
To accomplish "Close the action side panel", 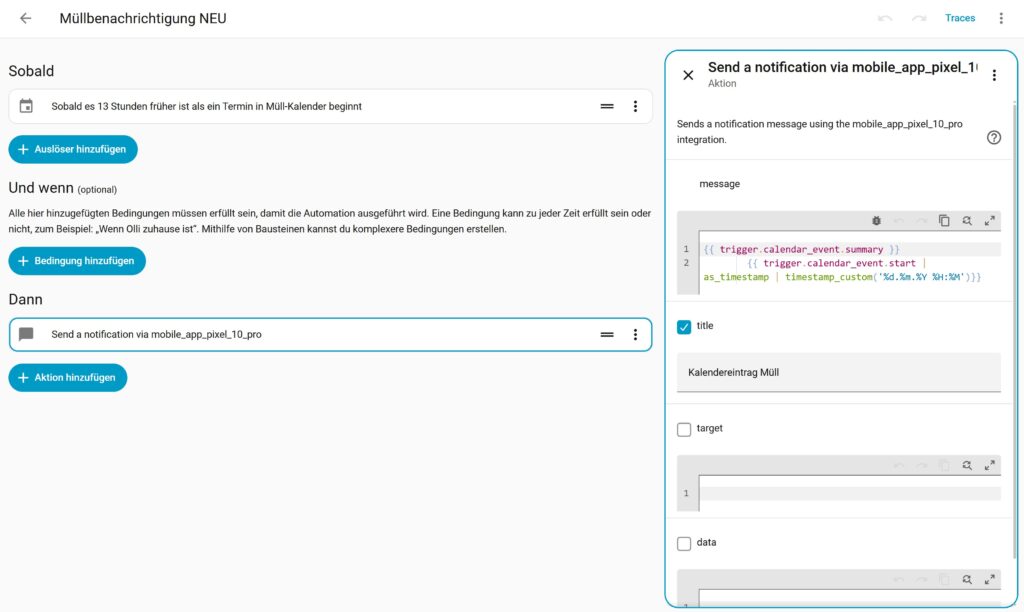I will [x=688, y=75].
